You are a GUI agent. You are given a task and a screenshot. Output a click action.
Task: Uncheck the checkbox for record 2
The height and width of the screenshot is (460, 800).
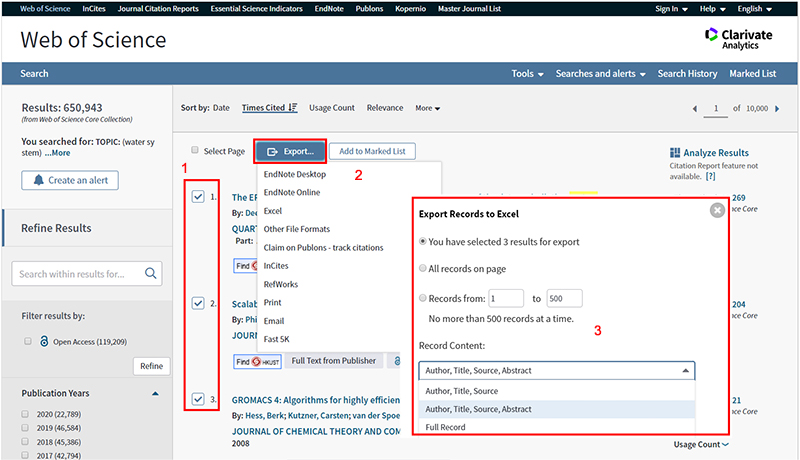pyautogui.click(x=198, y=303)
